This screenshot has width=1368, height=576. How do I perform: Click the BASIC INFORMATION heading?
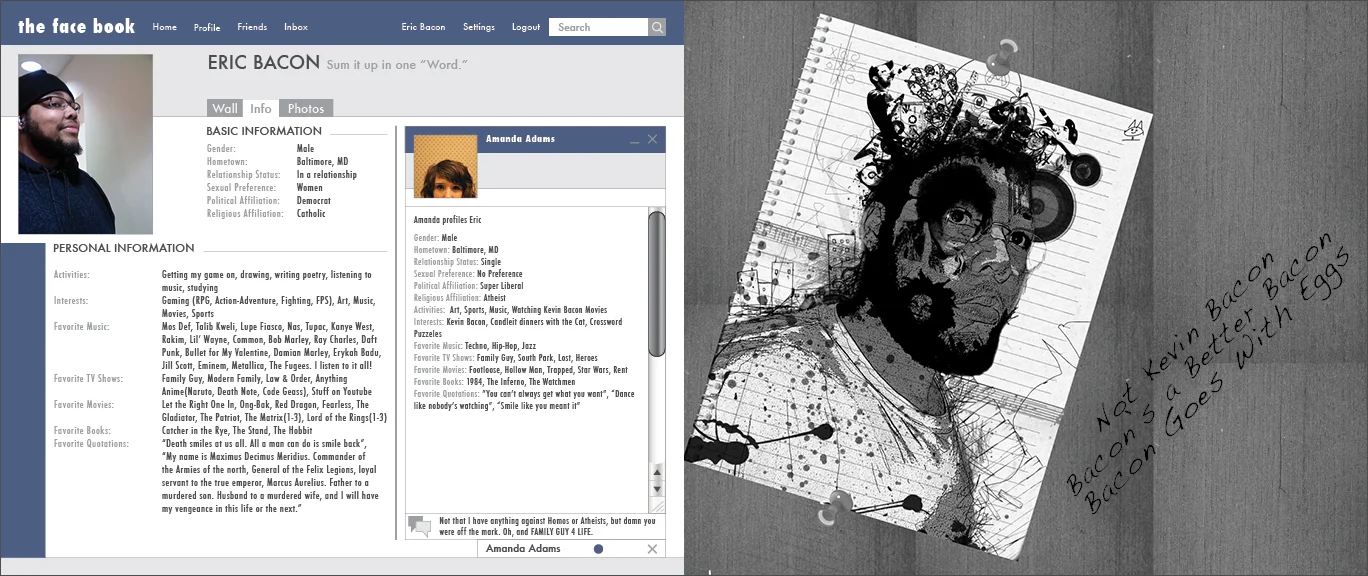[264, 131]
